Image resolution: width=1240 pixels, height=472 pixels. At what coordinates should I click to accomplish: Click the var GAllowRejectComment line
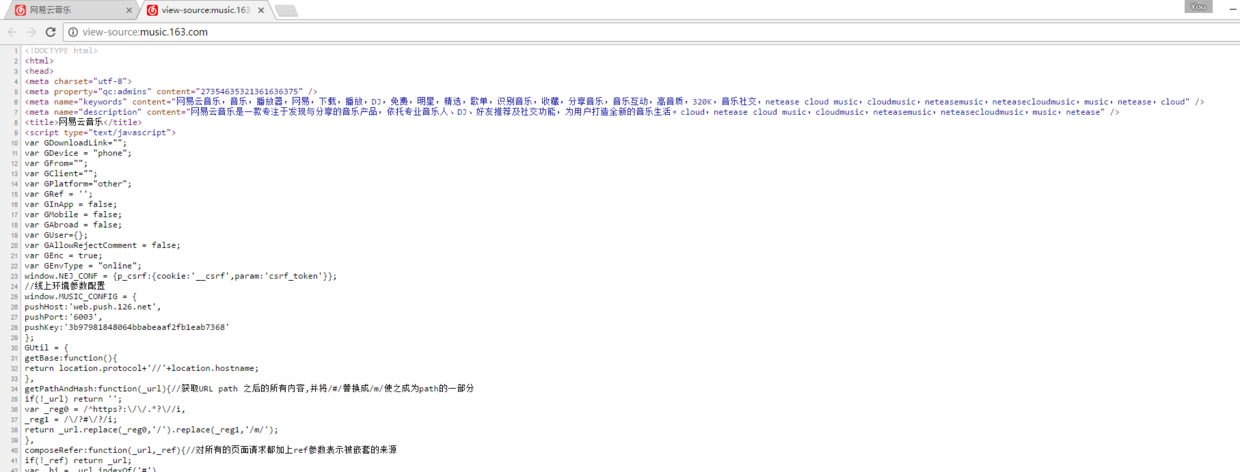(x=103, y=245)
